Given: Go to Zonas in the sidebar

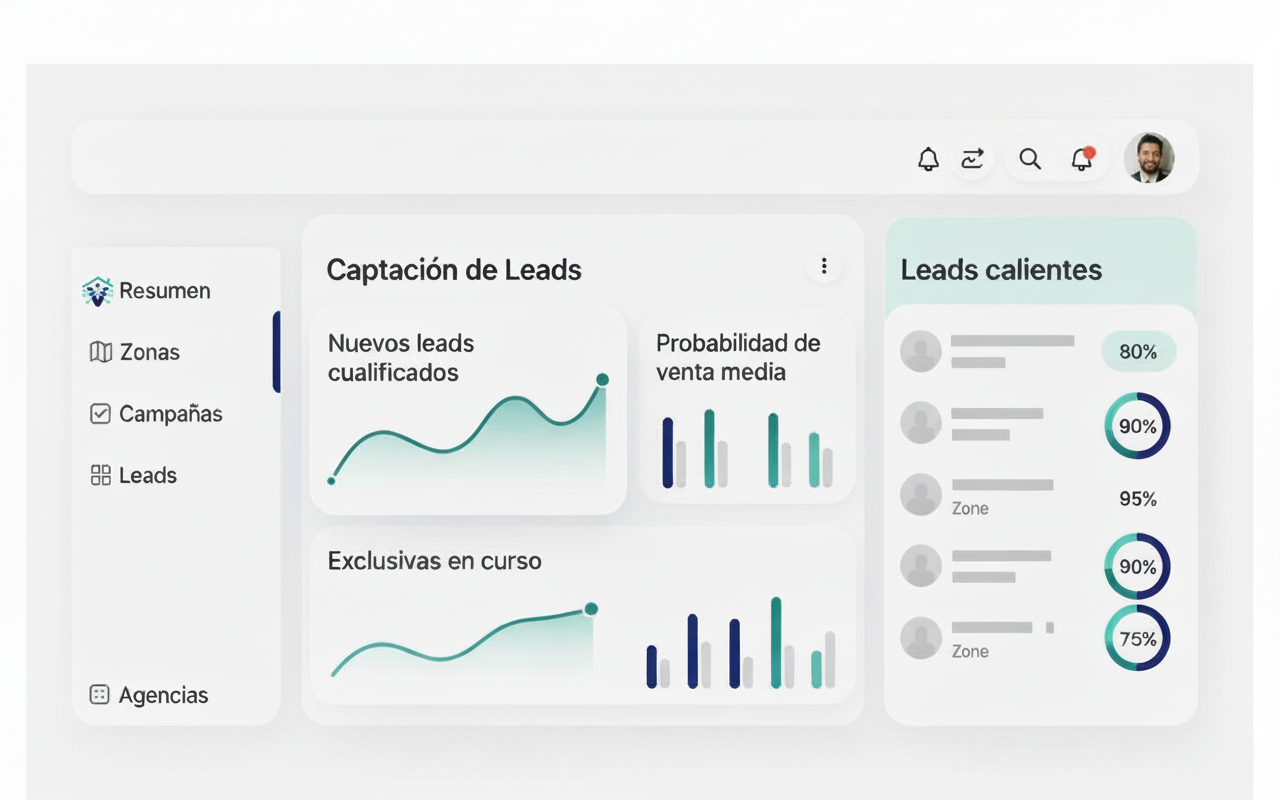Looking at the screenshot, I should click(x=149, y=352).
